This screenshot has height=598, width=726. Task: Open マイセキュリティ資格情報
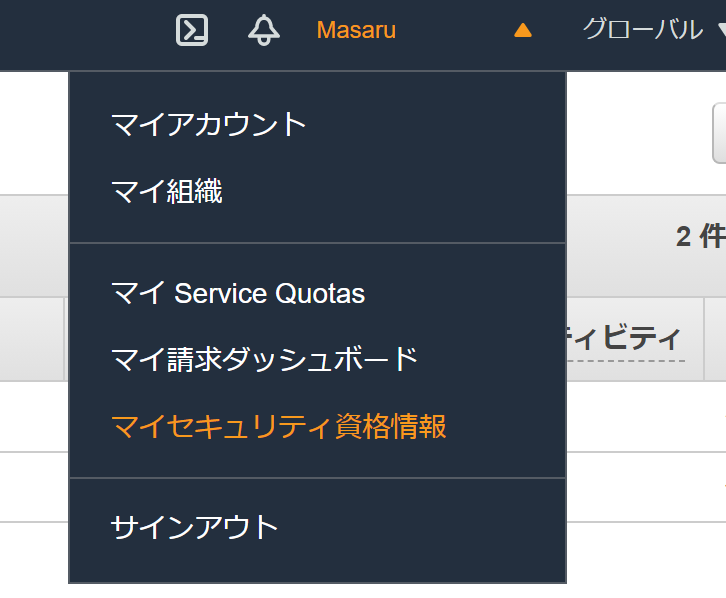coord(279,426)
